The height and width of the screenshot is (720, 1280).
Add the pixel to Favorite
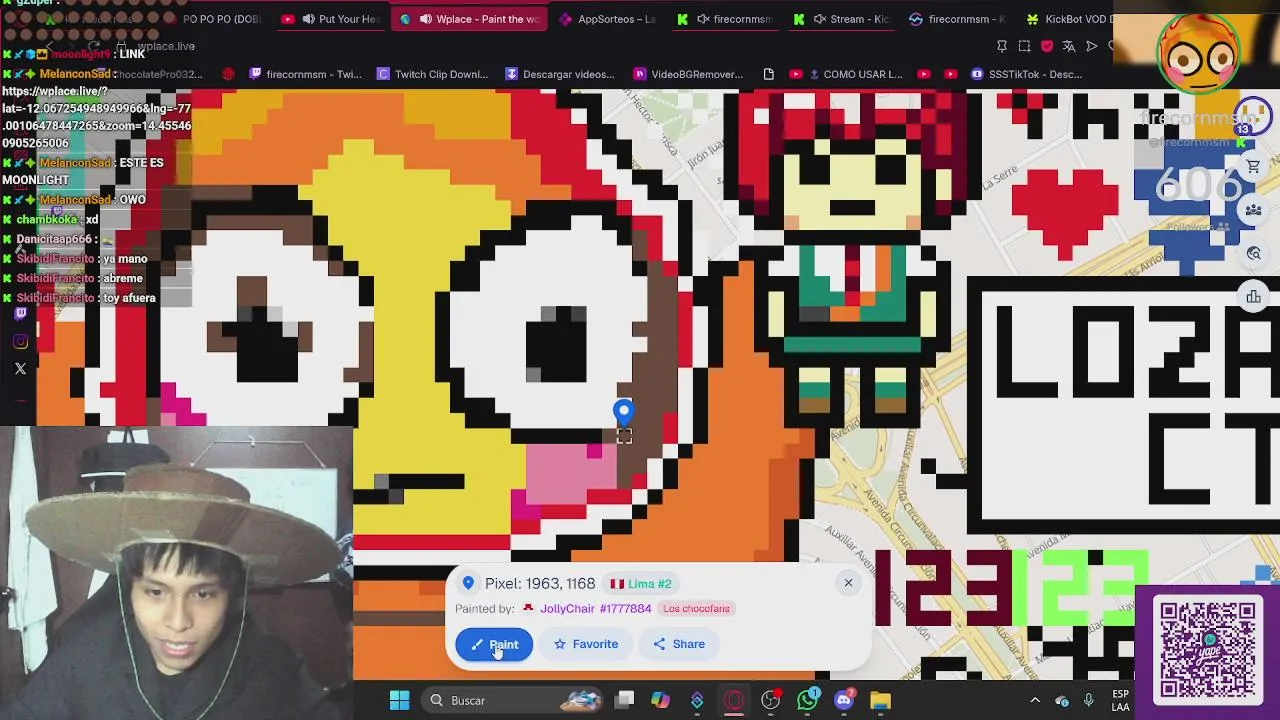pos(586,644)
